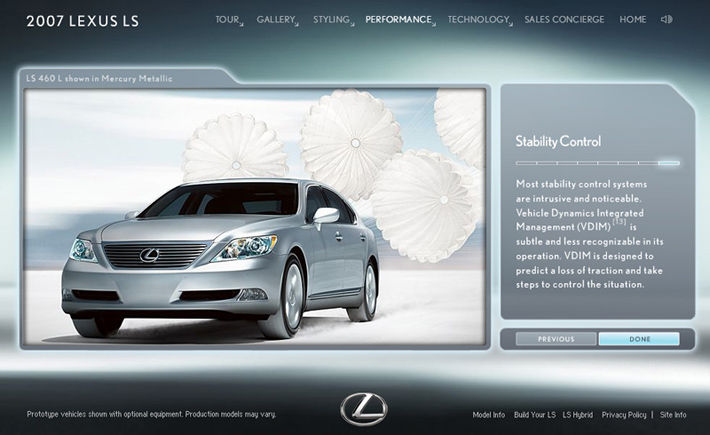Select the last highlighted progress bar segment
This screenshot has height=435, width=710.
669,163
